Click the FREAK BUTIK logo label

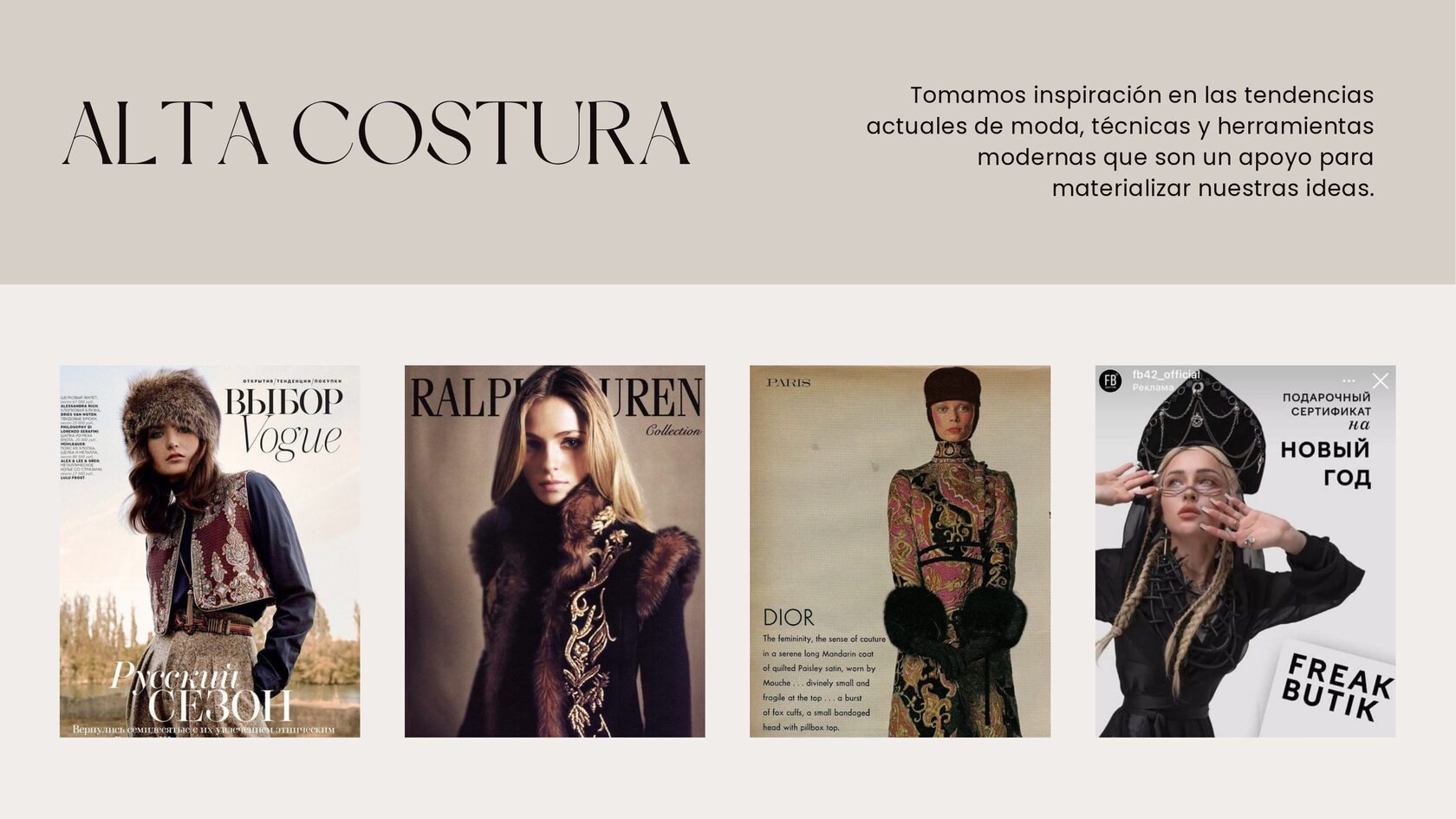1337,689
